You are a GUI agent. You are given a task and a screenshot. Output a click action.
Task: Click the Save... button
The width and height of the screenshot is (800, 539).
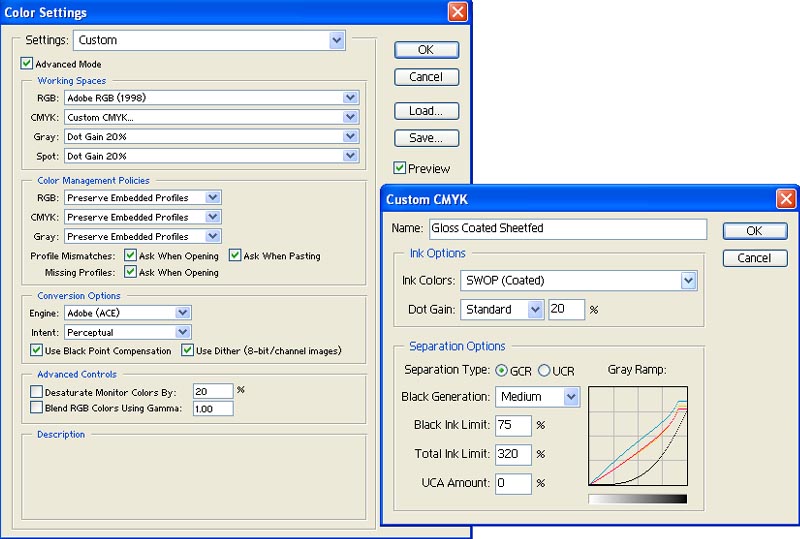coord(426,138)
